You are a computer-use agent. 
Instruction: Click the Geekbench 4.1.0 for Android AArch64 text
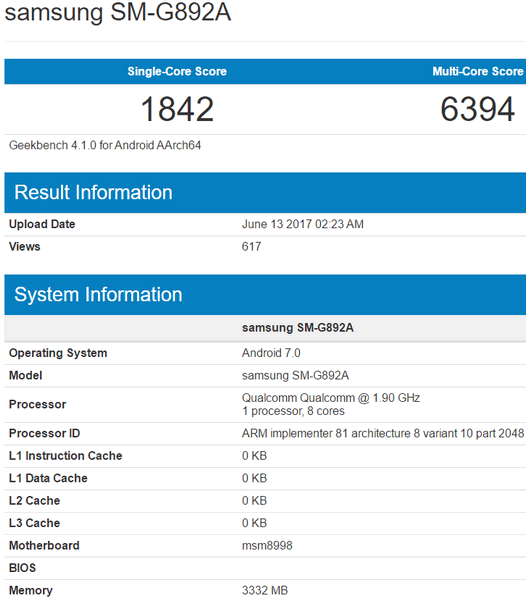(x=105, y=145)
